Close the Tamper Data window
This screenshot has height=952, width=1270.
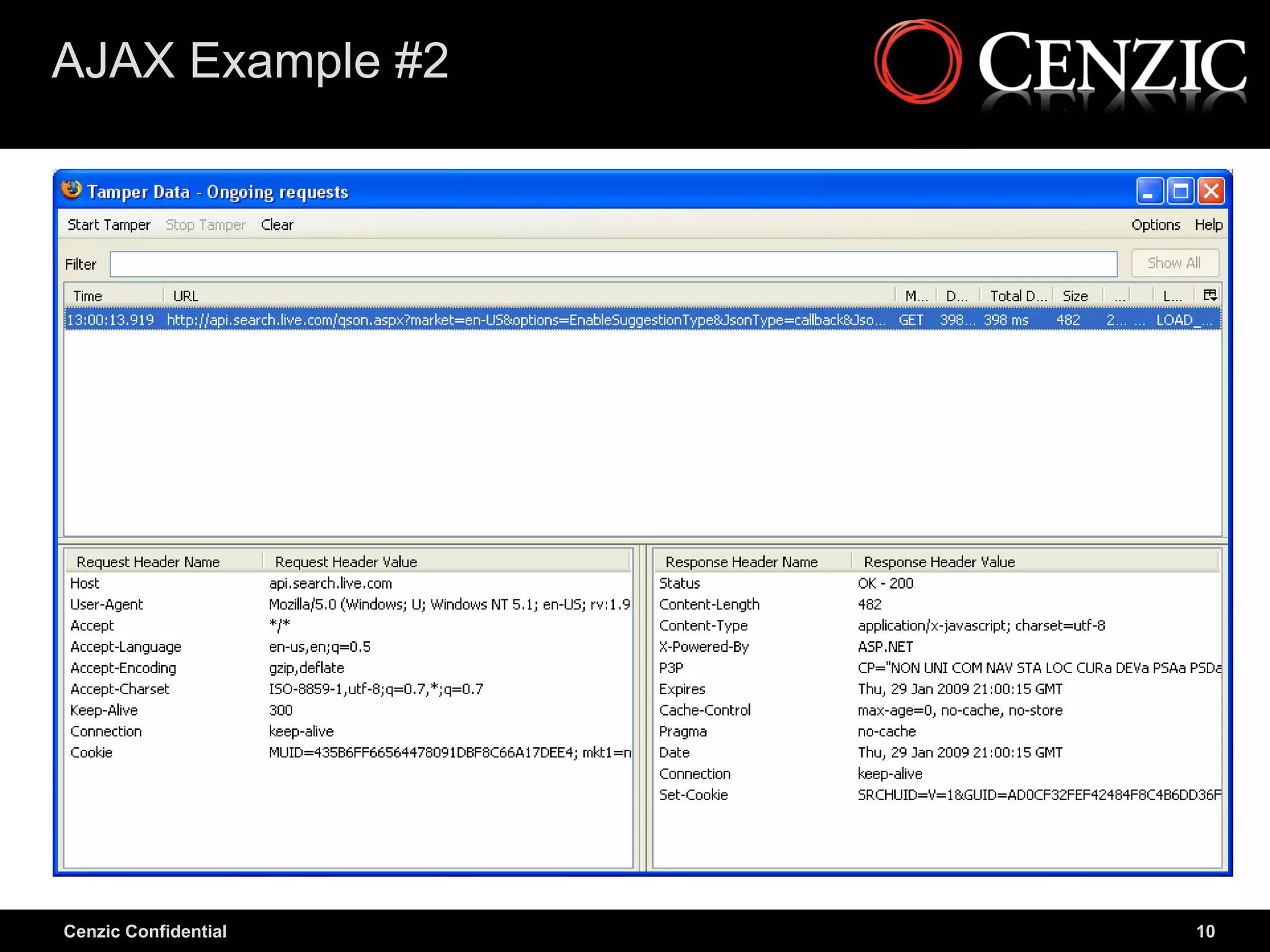click(x=1211, y=191)
